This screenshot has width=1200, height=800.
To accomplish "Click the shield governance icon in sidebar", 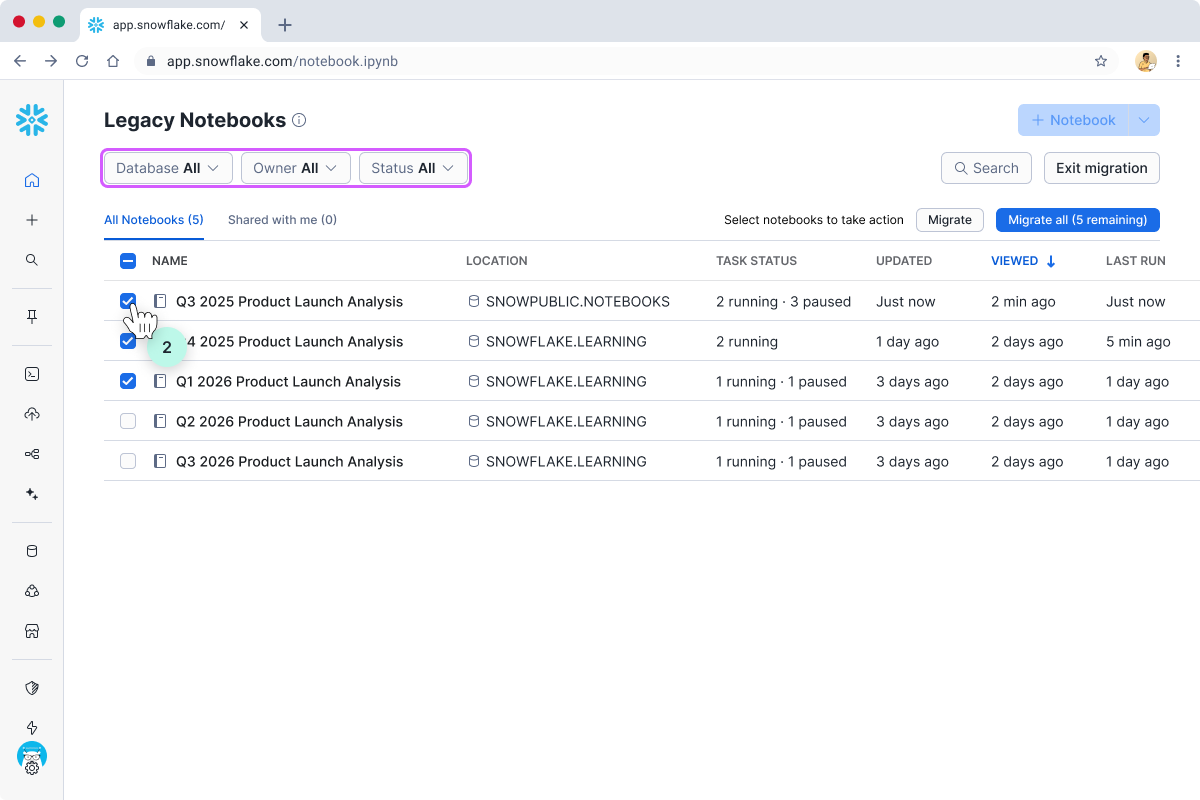I will point(32,688).
